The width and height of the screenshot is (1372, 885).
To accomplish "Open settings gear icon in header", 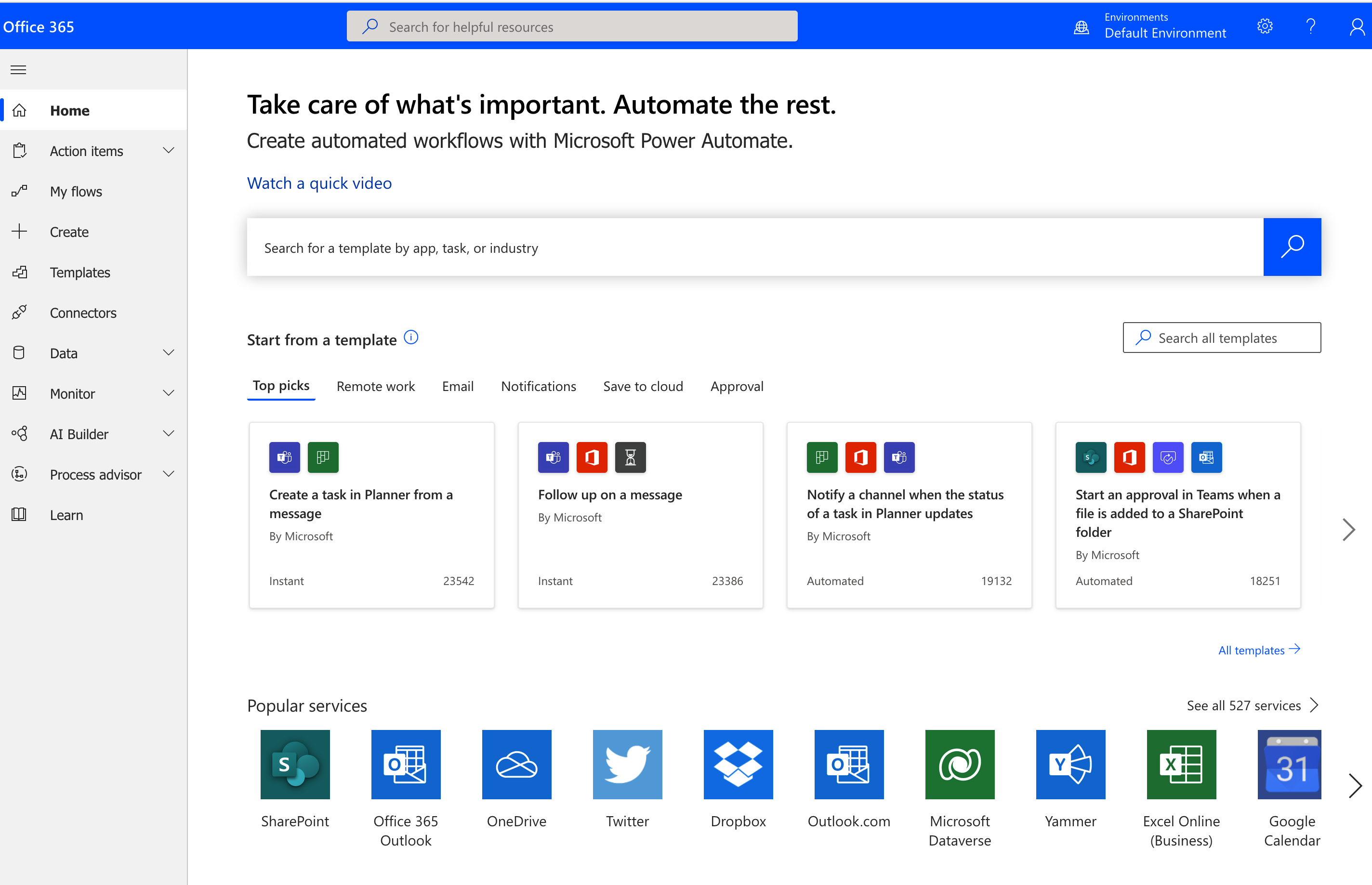I will point(1265,26).
